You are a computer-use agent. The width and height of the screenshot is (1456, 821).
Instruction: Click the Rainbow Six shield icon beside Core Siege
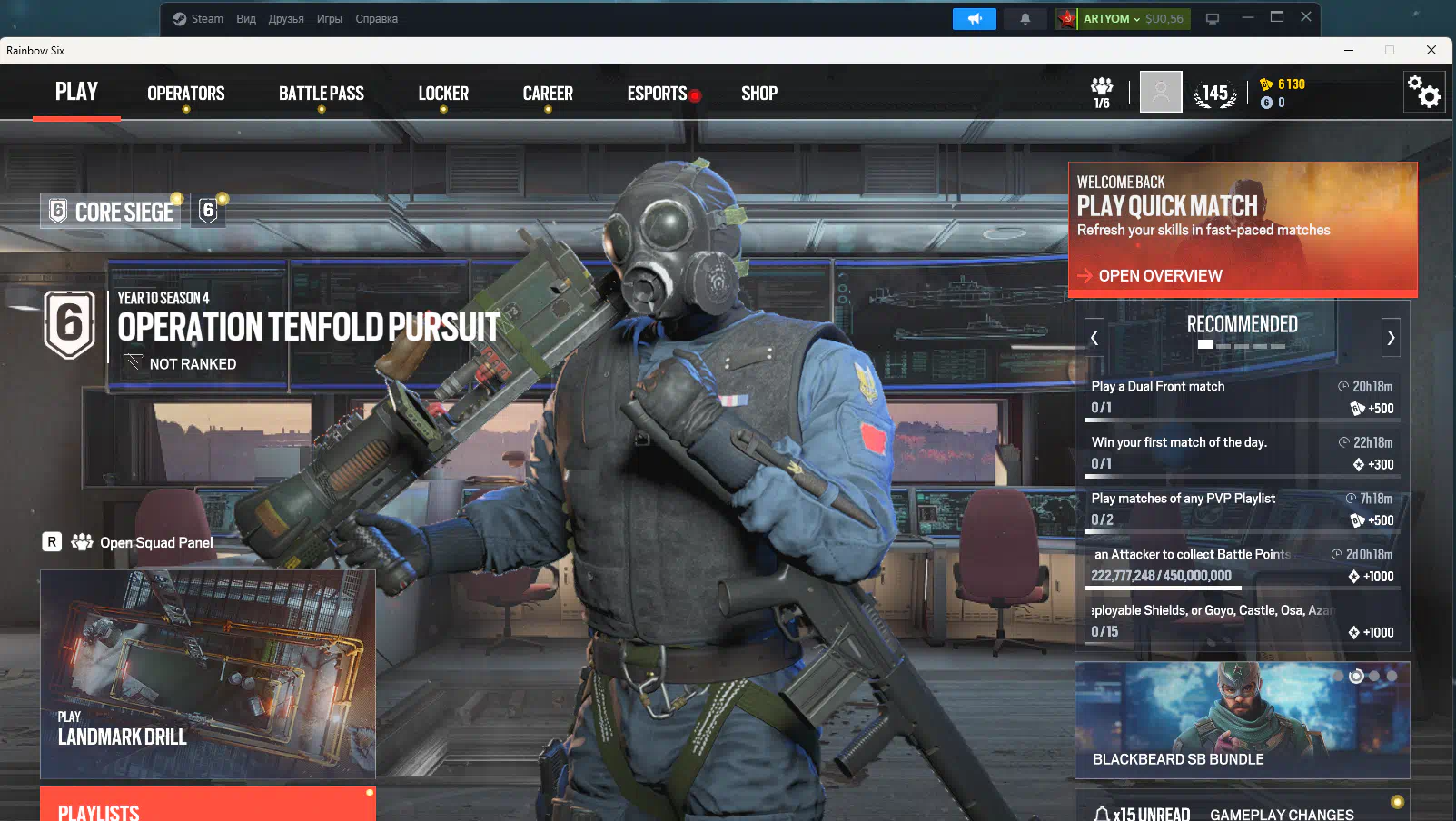208,211
